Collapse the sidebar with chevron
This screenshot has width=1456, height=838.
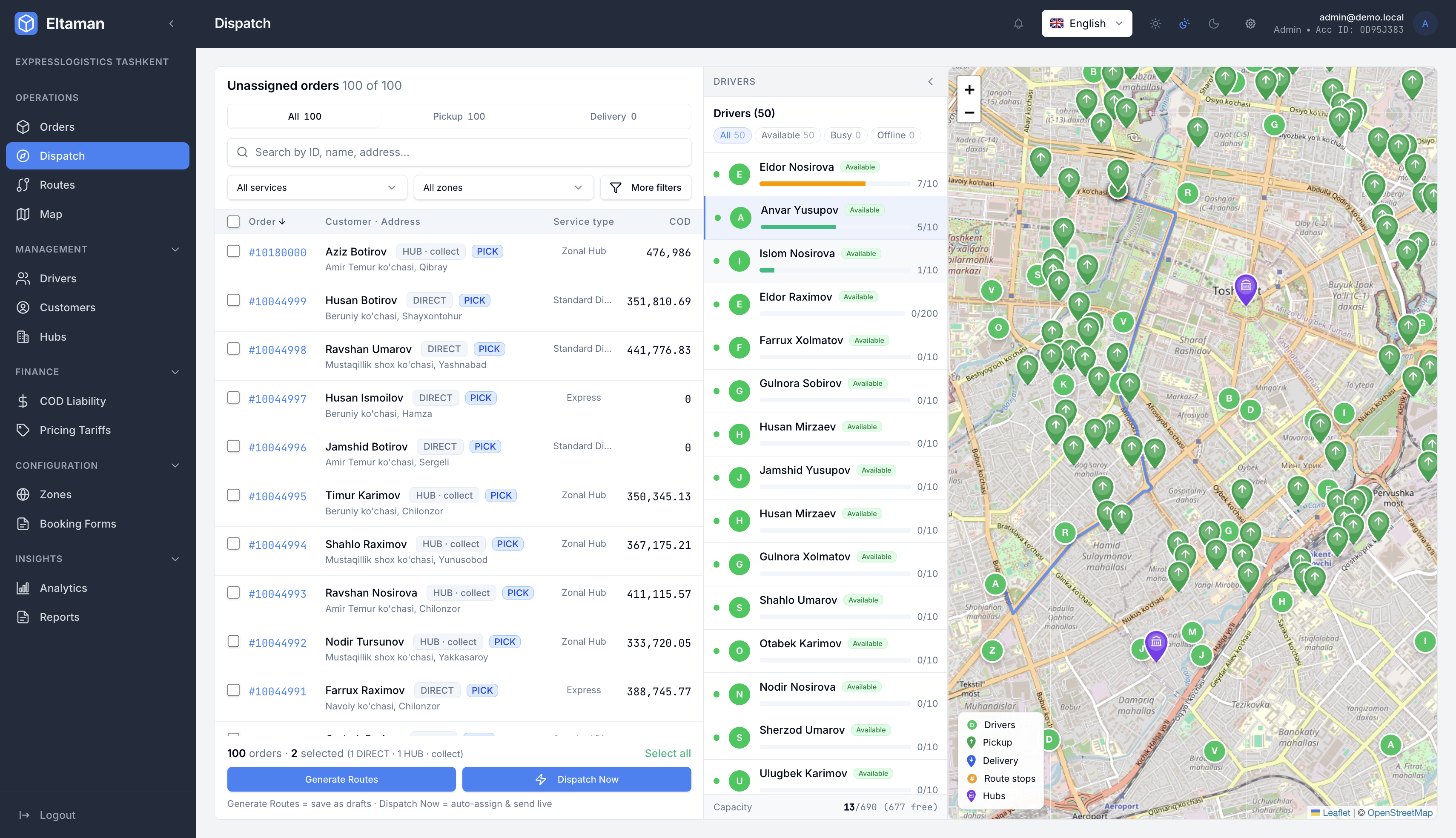pyautogui.click(x=172, y=23)
